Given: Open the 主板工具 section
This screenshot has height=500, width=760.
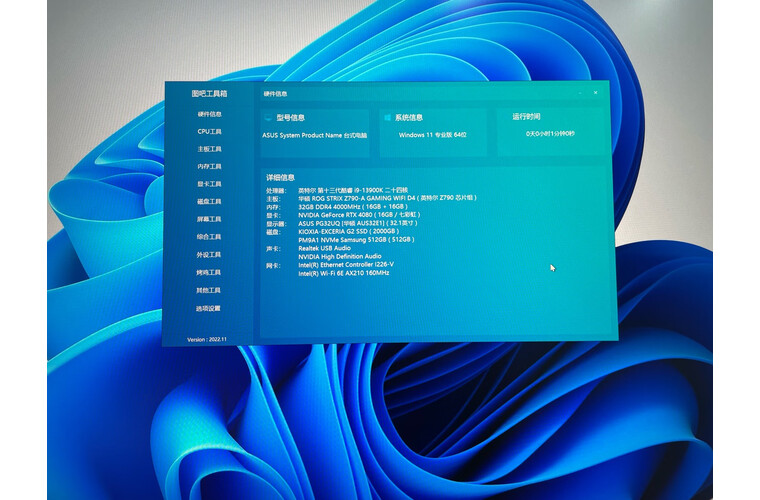Looking at the screenshot, I should pos(209,149).
